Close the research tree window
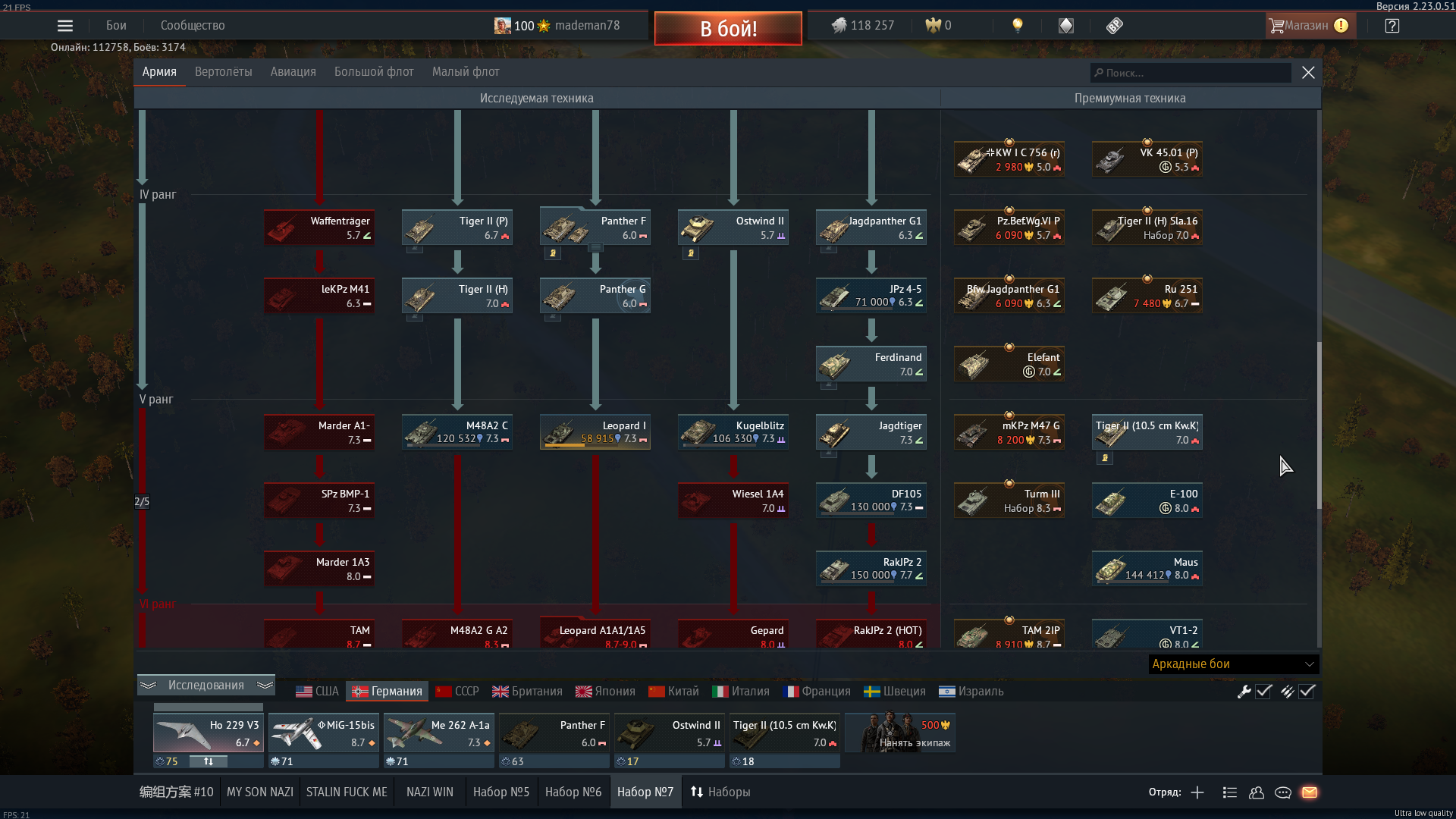The height and width of the screenshot is (819, 1456). (1308, 73)
